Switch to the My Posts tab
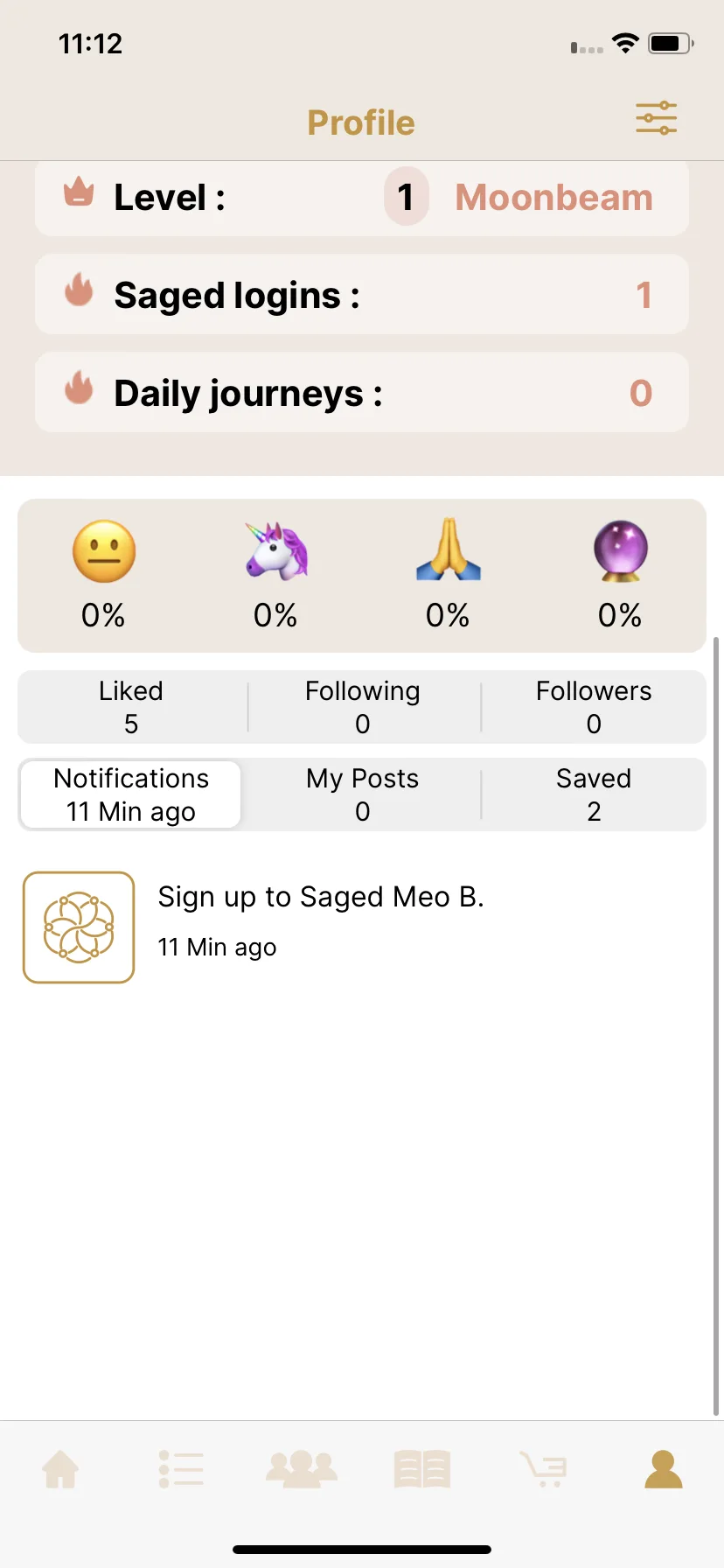 click(x=362, y=794)
